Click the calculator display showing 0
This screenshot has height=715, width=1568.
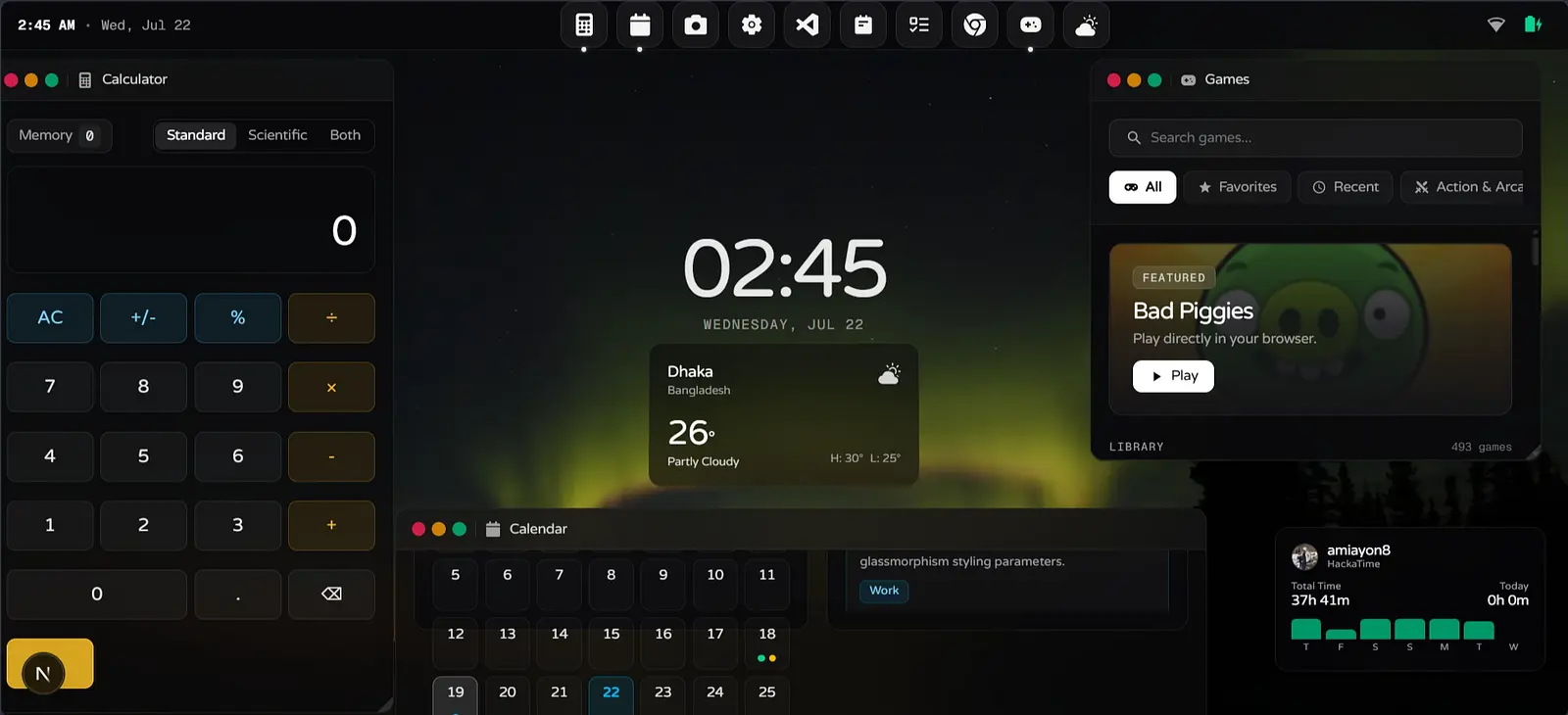191,220
